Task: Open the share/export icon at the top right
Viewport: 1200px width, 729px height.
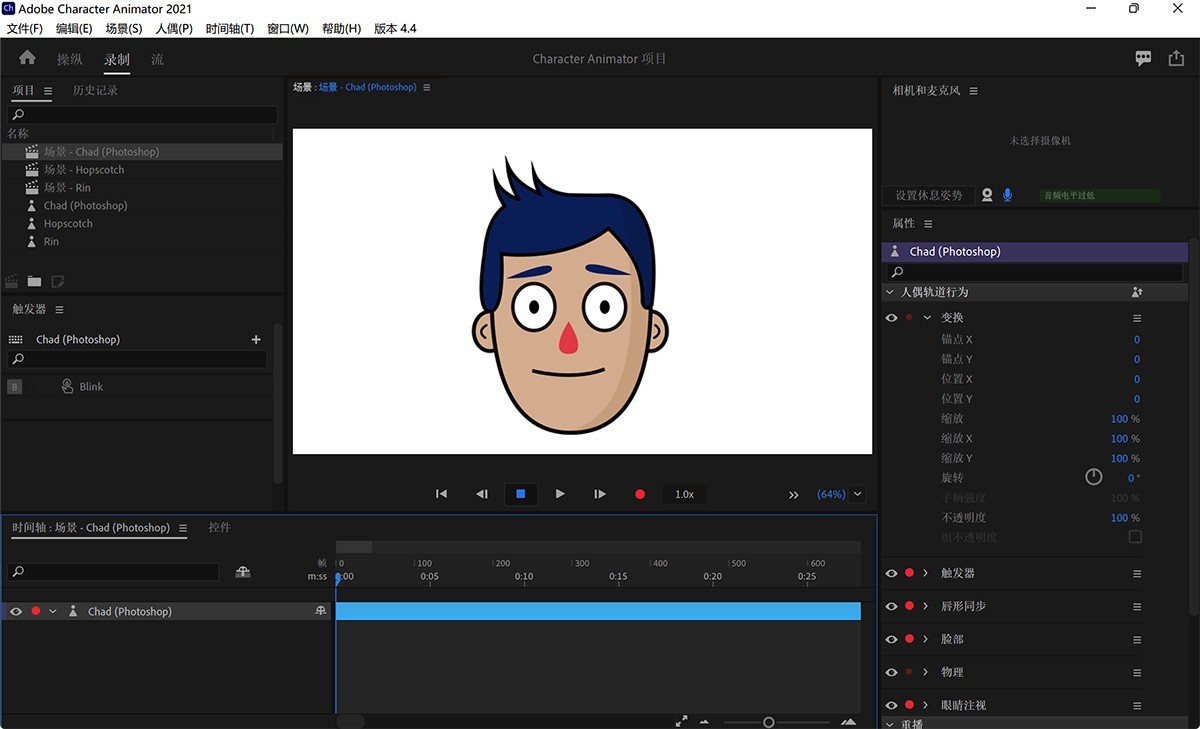Action: tap(1176, 59)
